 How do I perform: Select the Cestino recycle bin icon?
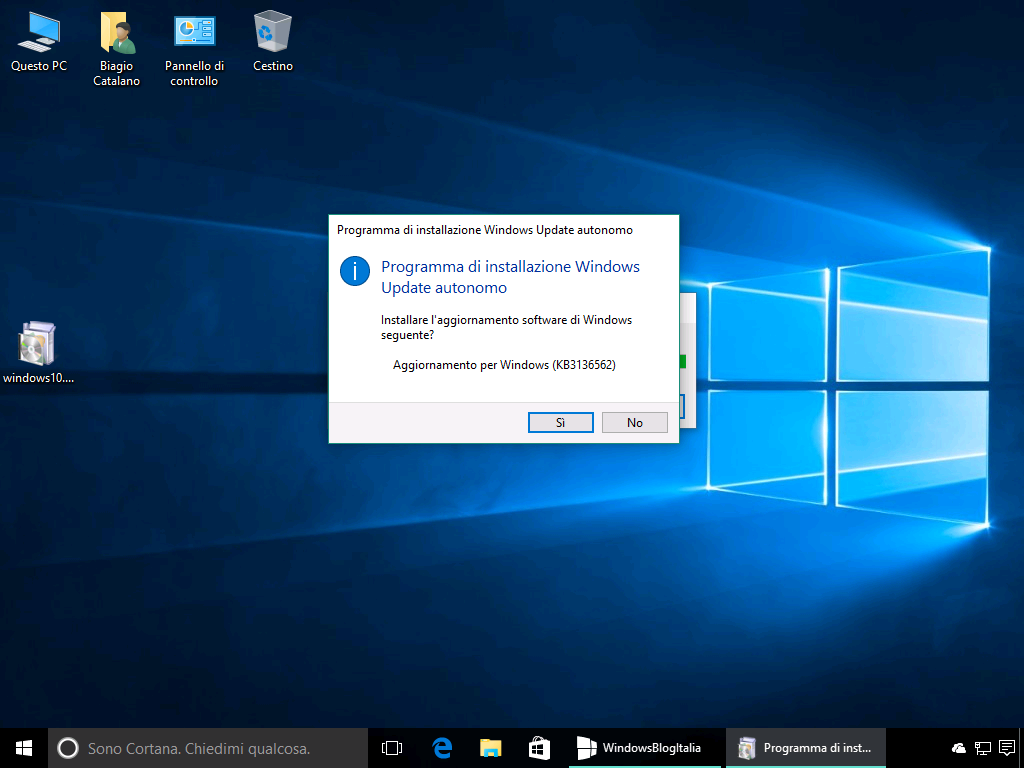272,42
